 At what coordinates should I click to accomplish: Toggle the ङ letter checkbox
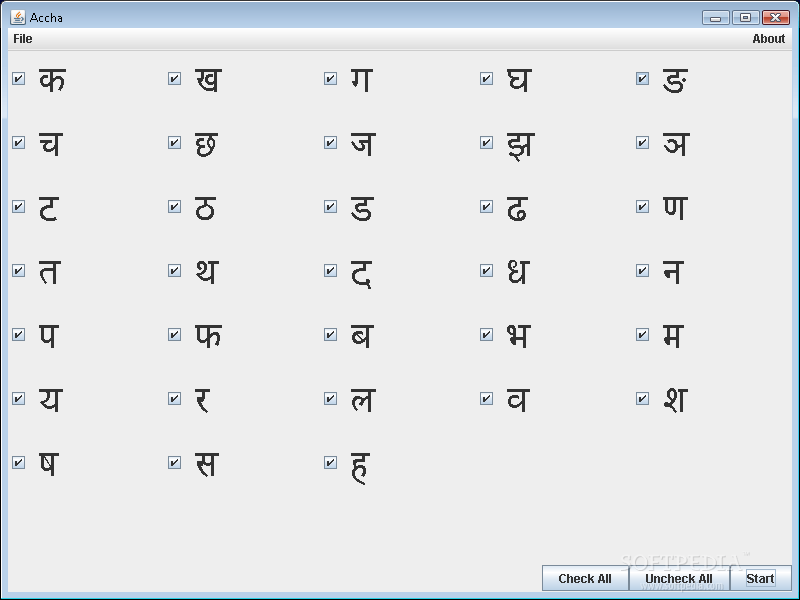tap(643, 79)
